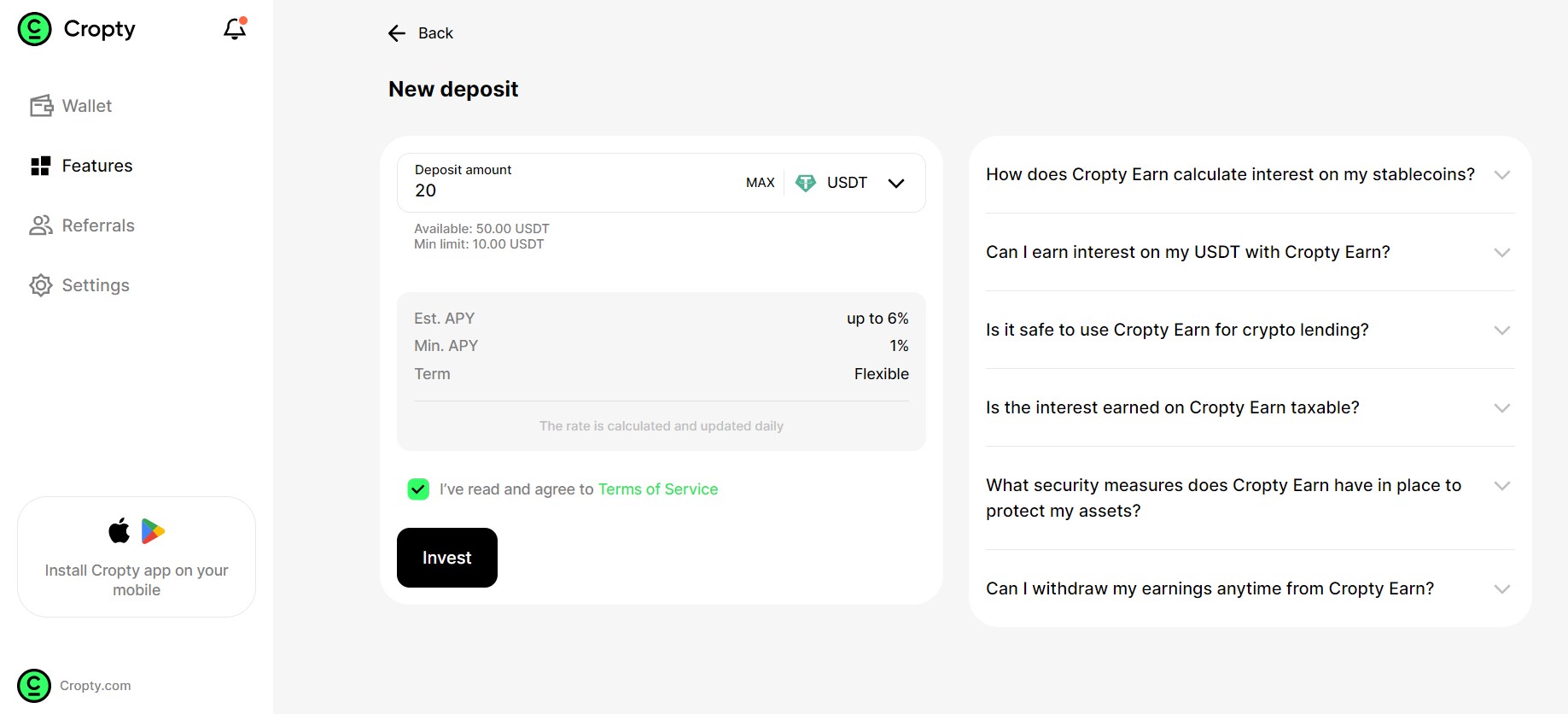The image size is (1568, 714).
Task: Click the back arrow icon
Action: [x=397, y=33]
